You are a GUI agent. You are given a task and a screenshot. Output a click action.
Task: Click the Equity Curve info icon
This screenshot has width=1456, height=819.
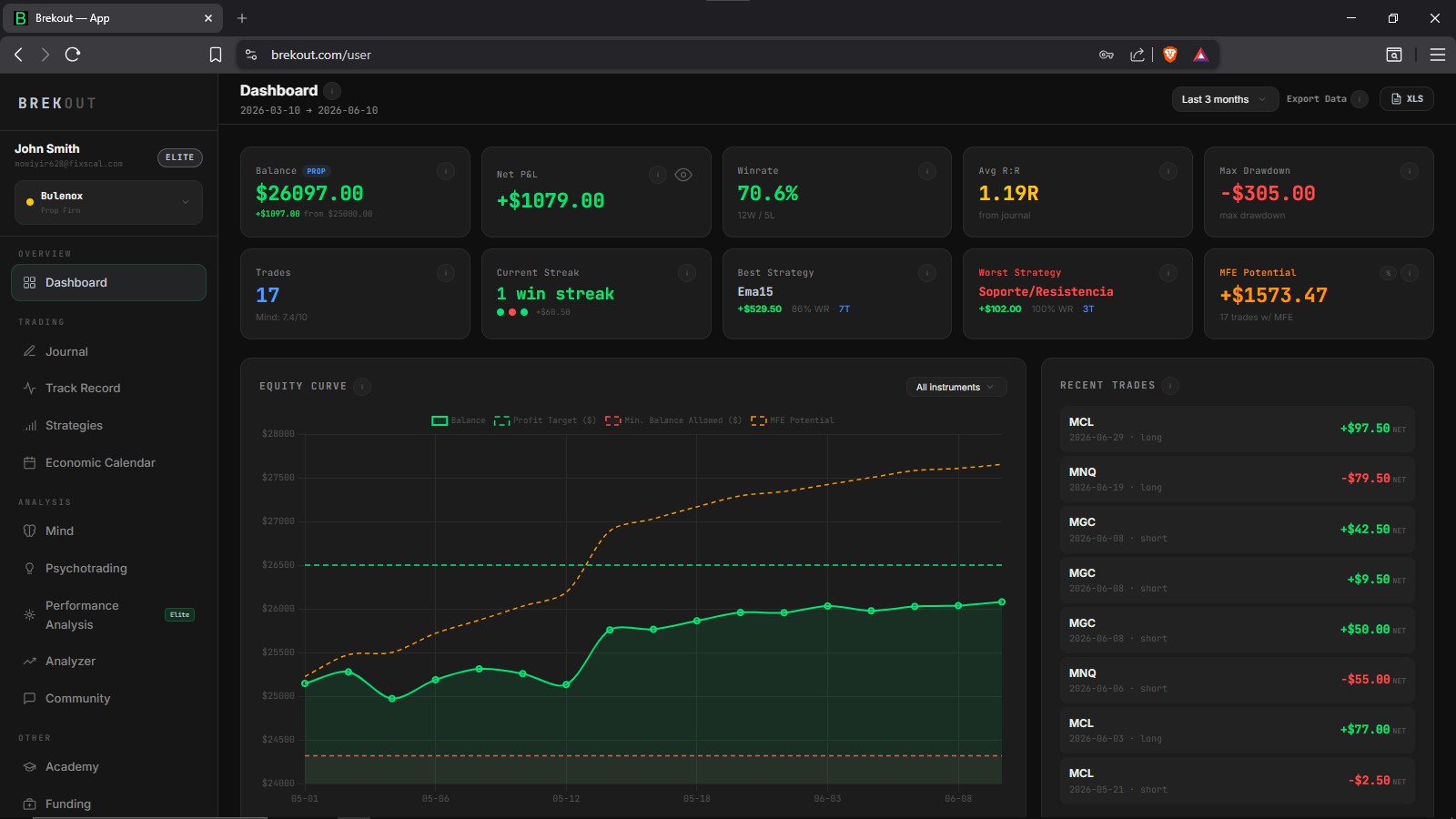[x=362, y=387]
